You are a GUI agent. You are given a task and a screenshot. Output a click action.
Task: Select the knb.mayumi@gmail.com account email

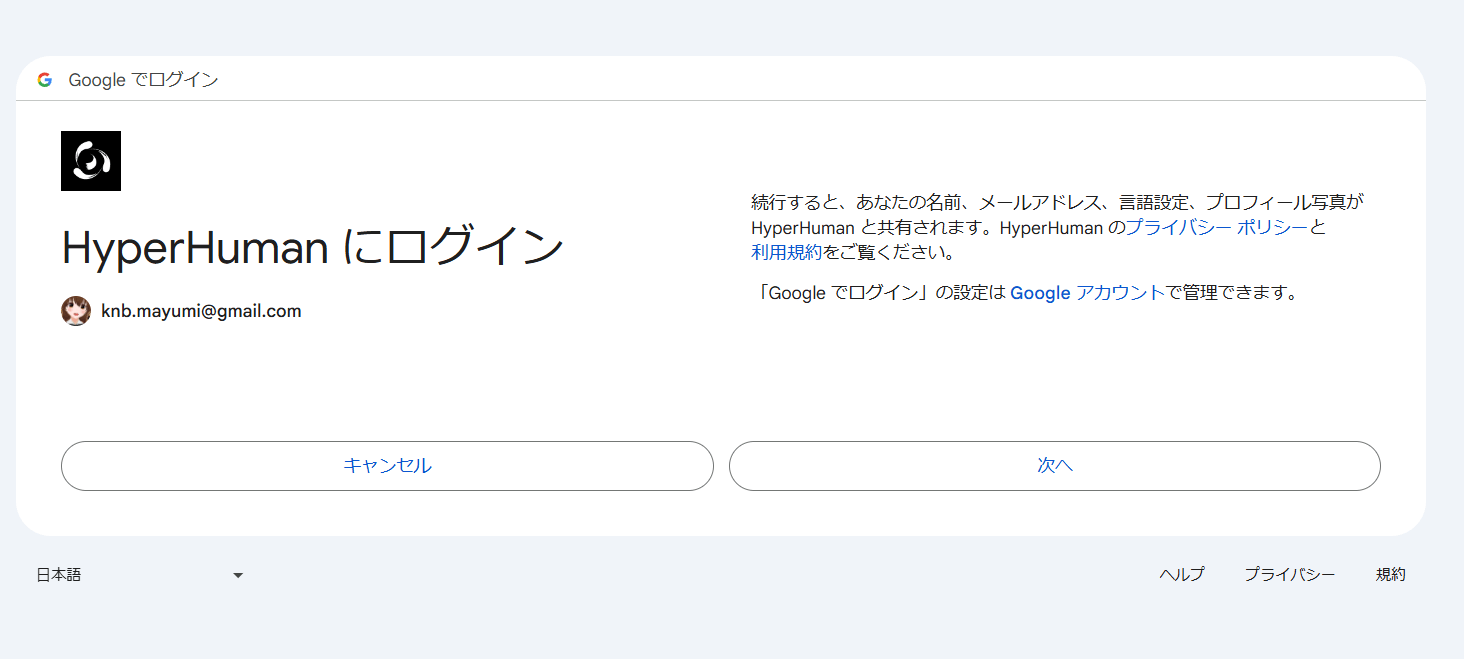click(x=201, y=311)
